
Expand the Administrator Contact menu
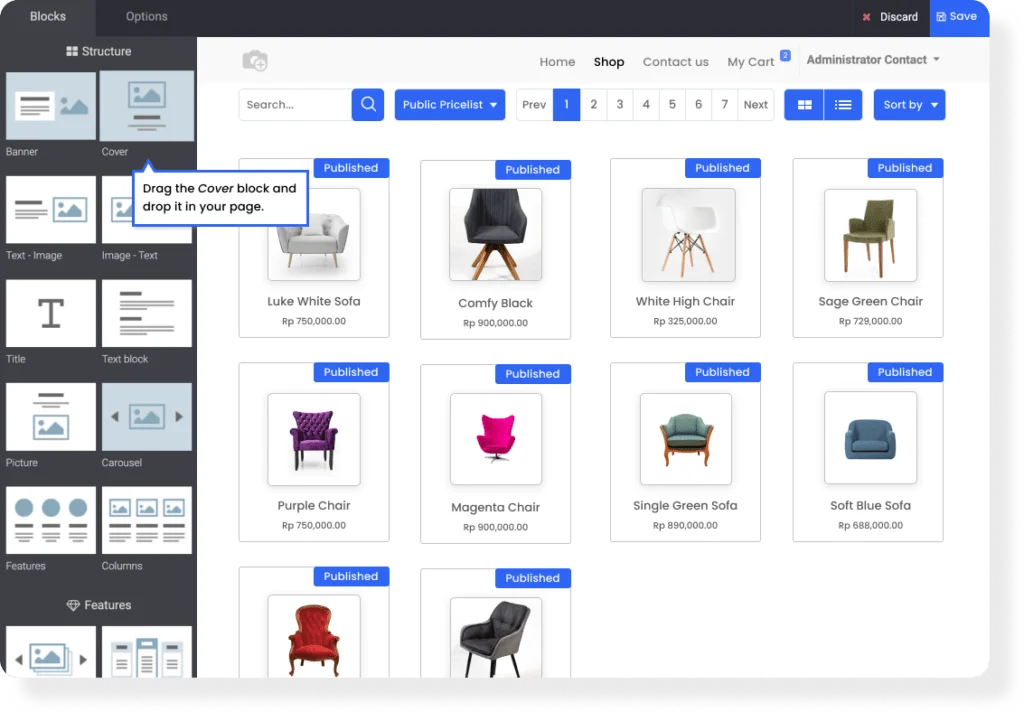pos(873,59)
